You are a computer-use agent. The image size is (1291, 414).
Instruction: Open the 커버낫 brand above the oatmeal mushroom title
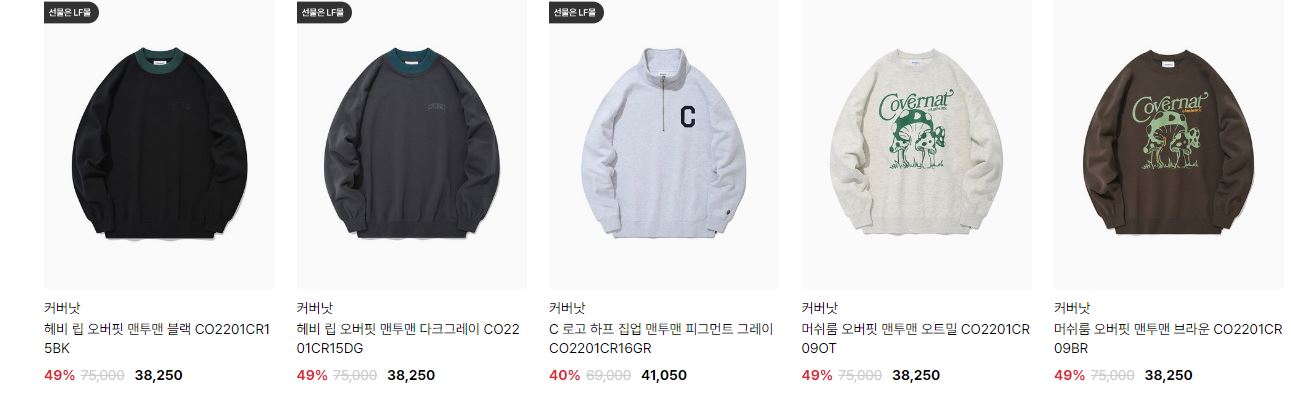(820, 308)
